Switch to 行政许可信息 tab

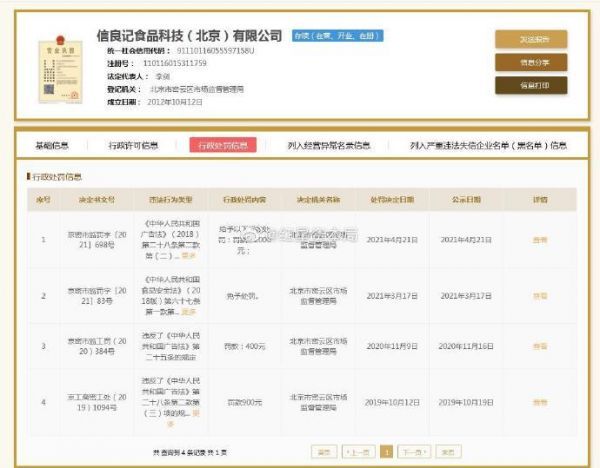[133, 145]
